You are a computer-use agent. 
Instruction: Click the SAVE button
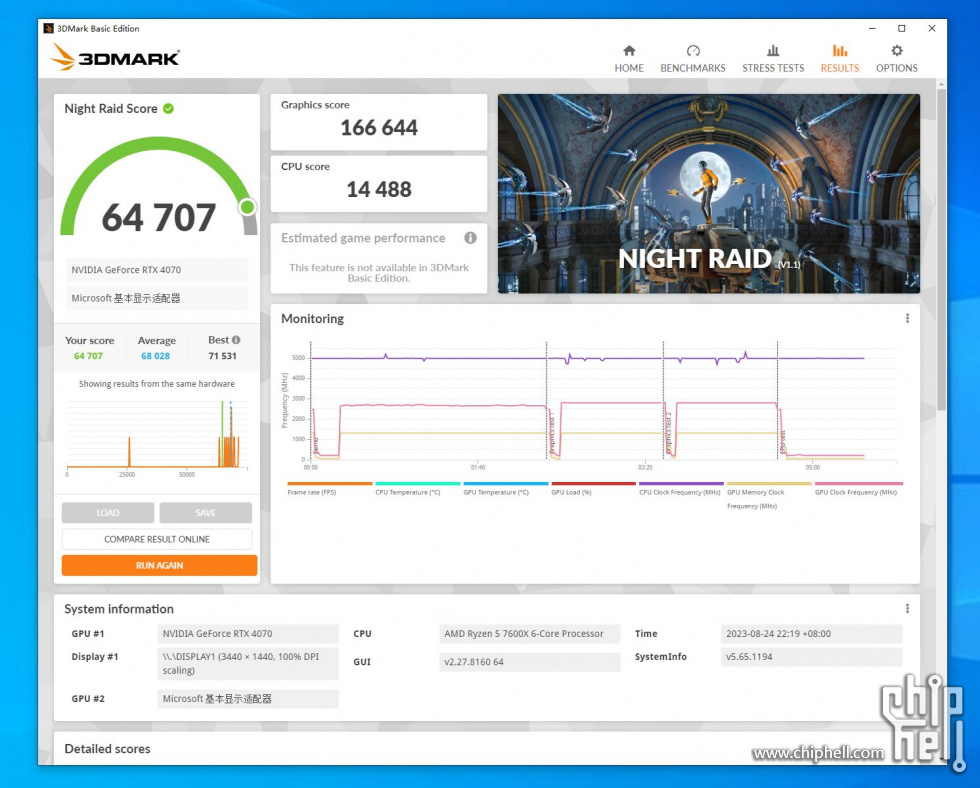coord(206,512)
